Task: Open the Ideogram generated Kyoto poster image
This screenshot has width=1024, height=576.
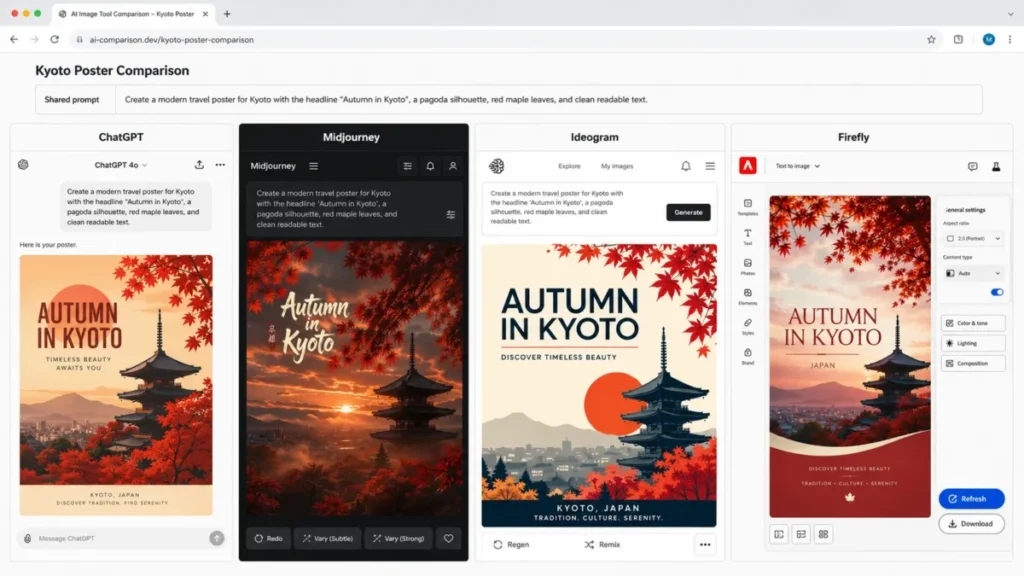Action: 599,385
